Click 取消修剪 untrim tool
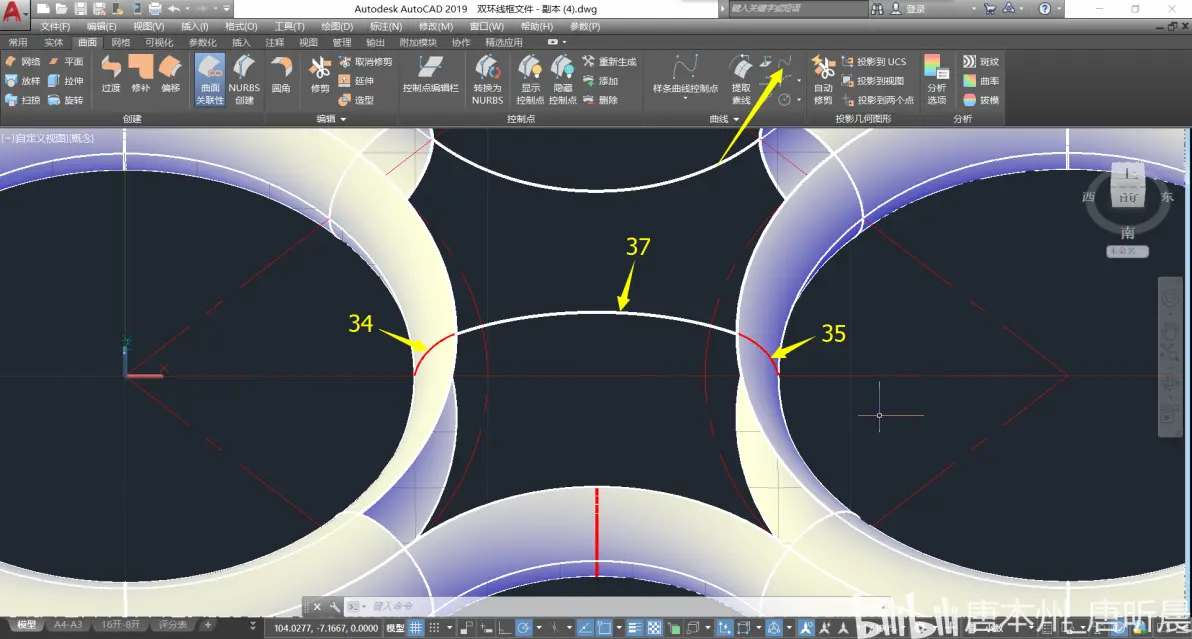The height and width of the screenshot is (639, 1192). pyautogui.click(x=366, y=62)
